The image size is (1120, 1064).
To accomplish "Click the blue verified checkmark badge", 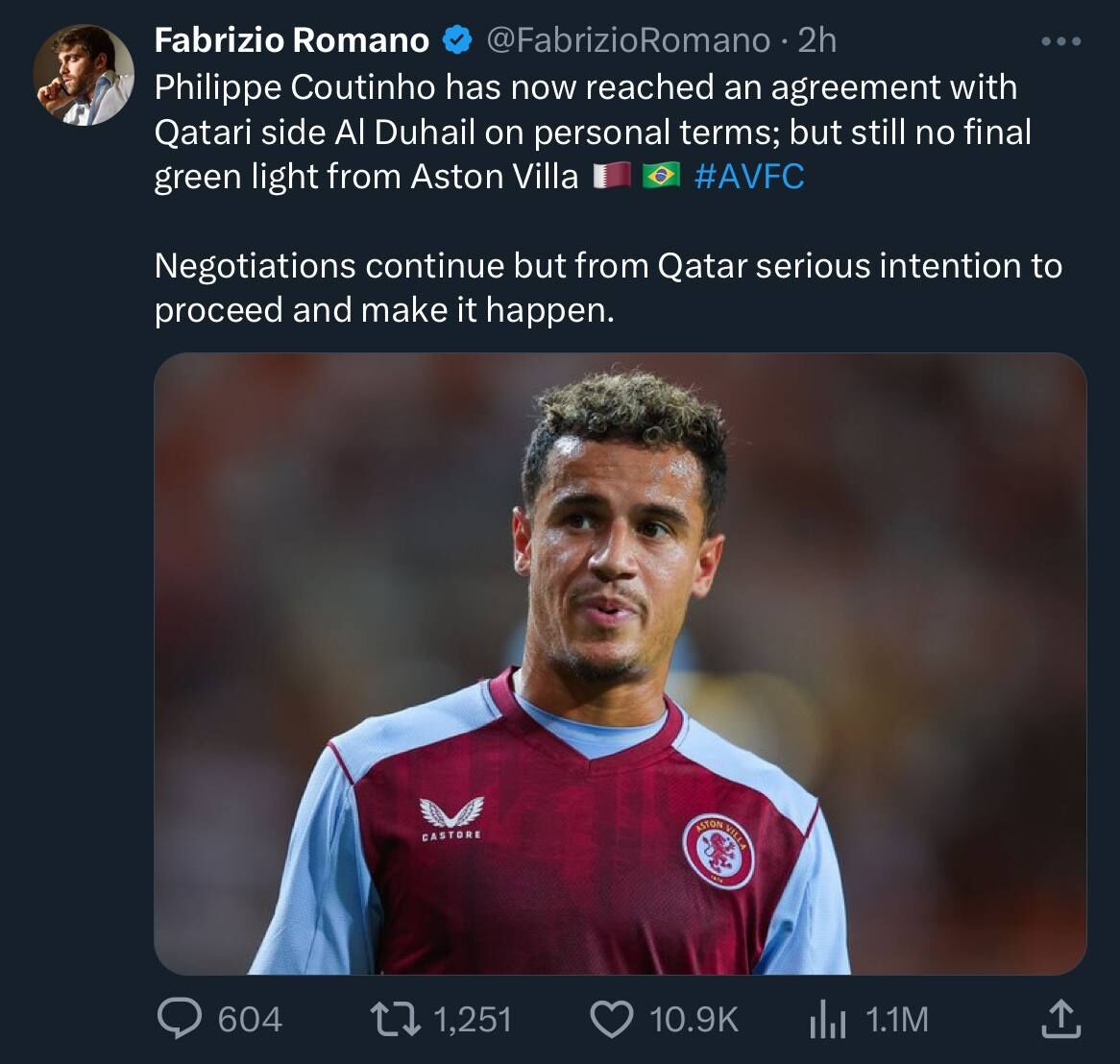I will (x=457, y=40).
